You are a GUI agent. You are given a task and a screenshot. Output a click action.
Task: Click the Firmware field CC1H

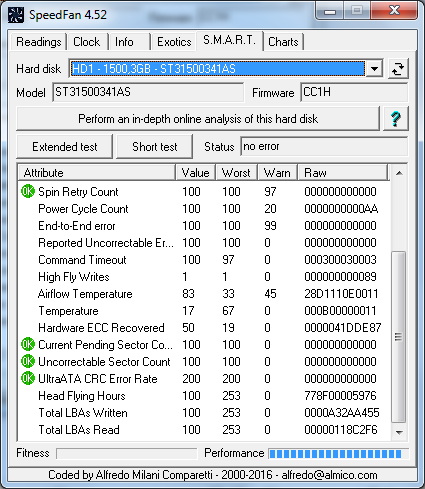coord(354,92)
